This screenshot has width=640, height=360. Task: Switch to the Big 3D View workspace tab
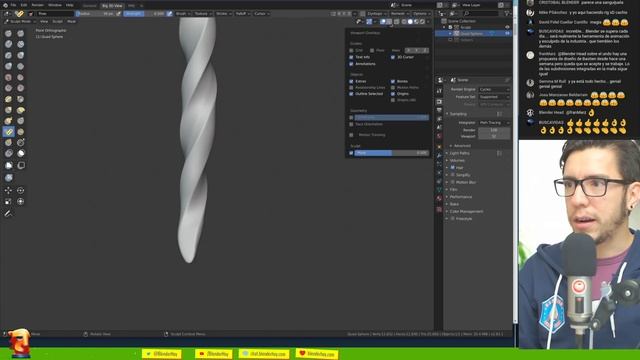click(x=112, y=6)
